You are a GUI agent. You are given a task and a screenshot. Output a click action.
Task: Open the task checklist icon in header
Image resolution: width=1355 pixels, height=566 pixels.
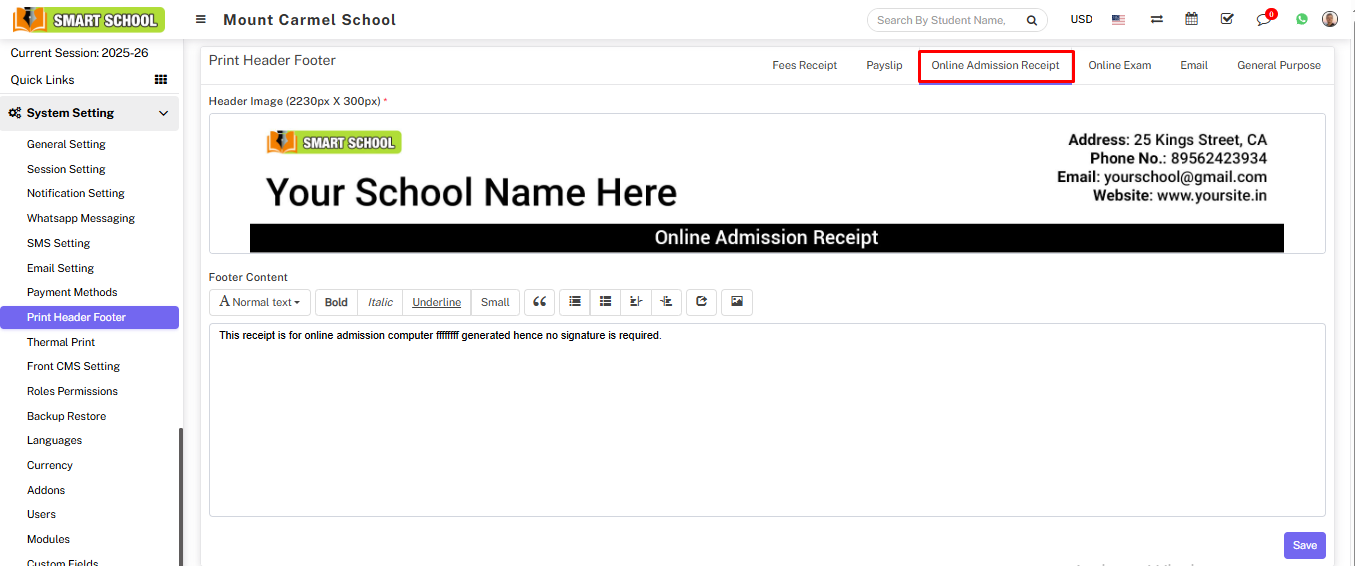tap(1227, 19)
